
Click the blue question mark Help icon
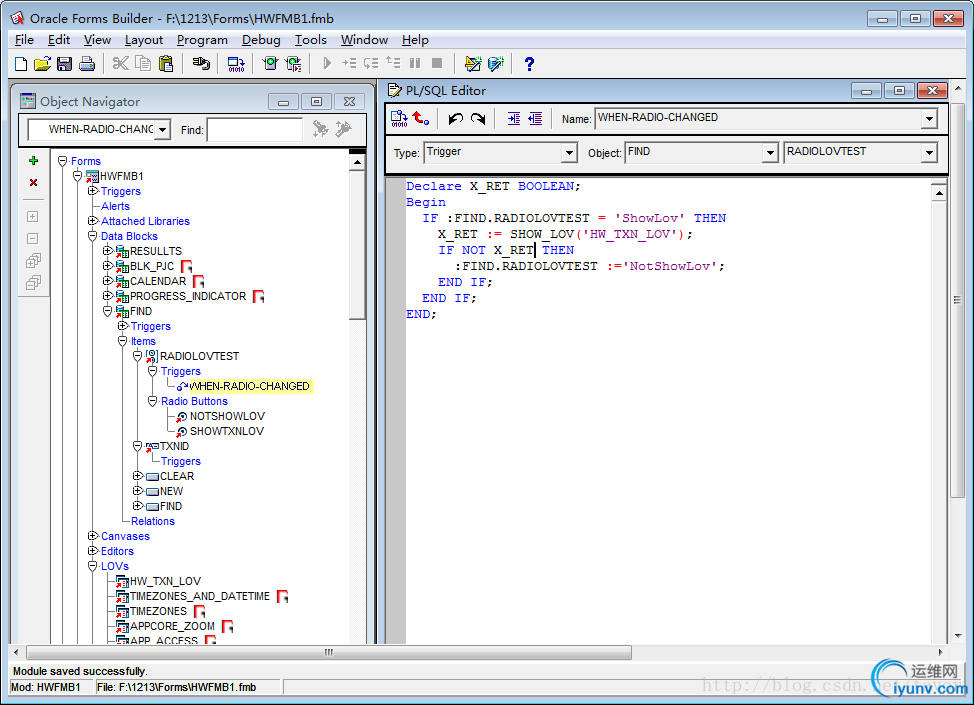529,63
